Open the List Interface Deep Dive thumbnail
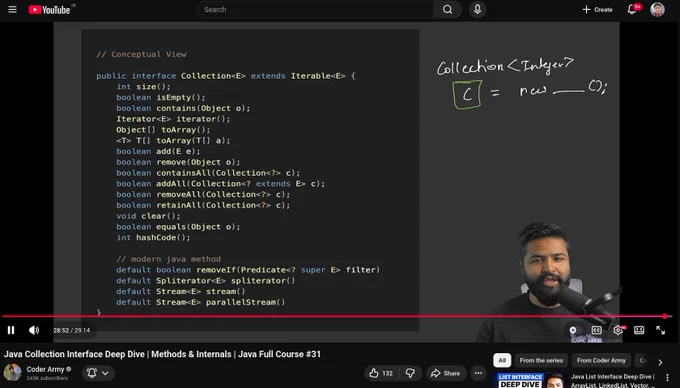 point(532,380)
